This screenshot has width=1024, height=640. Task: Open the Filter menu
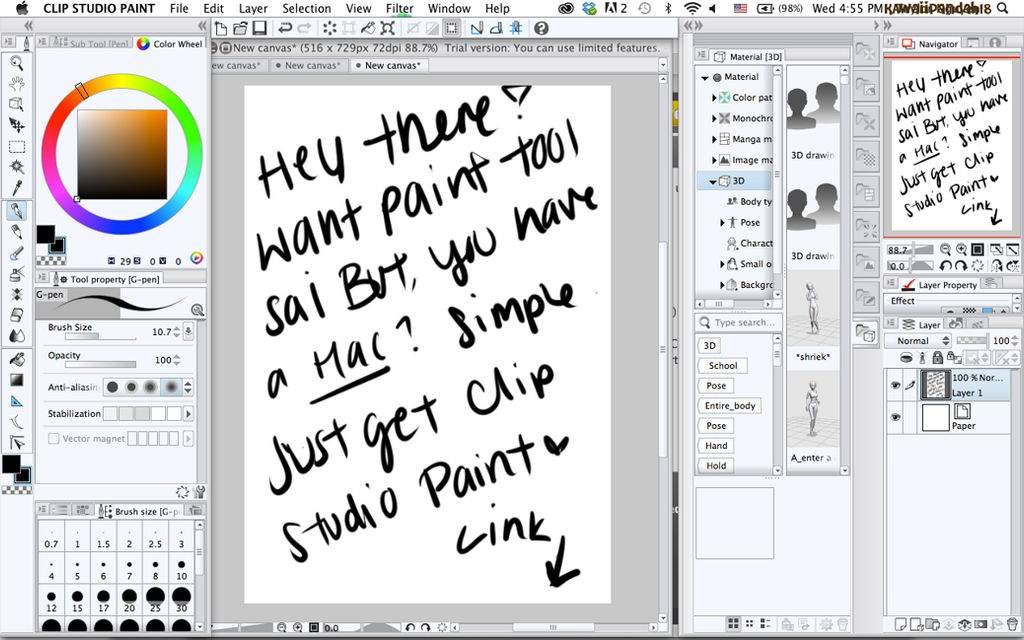399,8
